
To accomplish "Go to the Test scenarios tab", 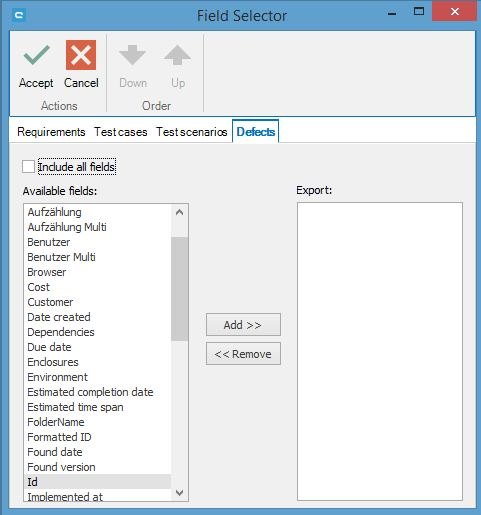I will click(192, 132).
